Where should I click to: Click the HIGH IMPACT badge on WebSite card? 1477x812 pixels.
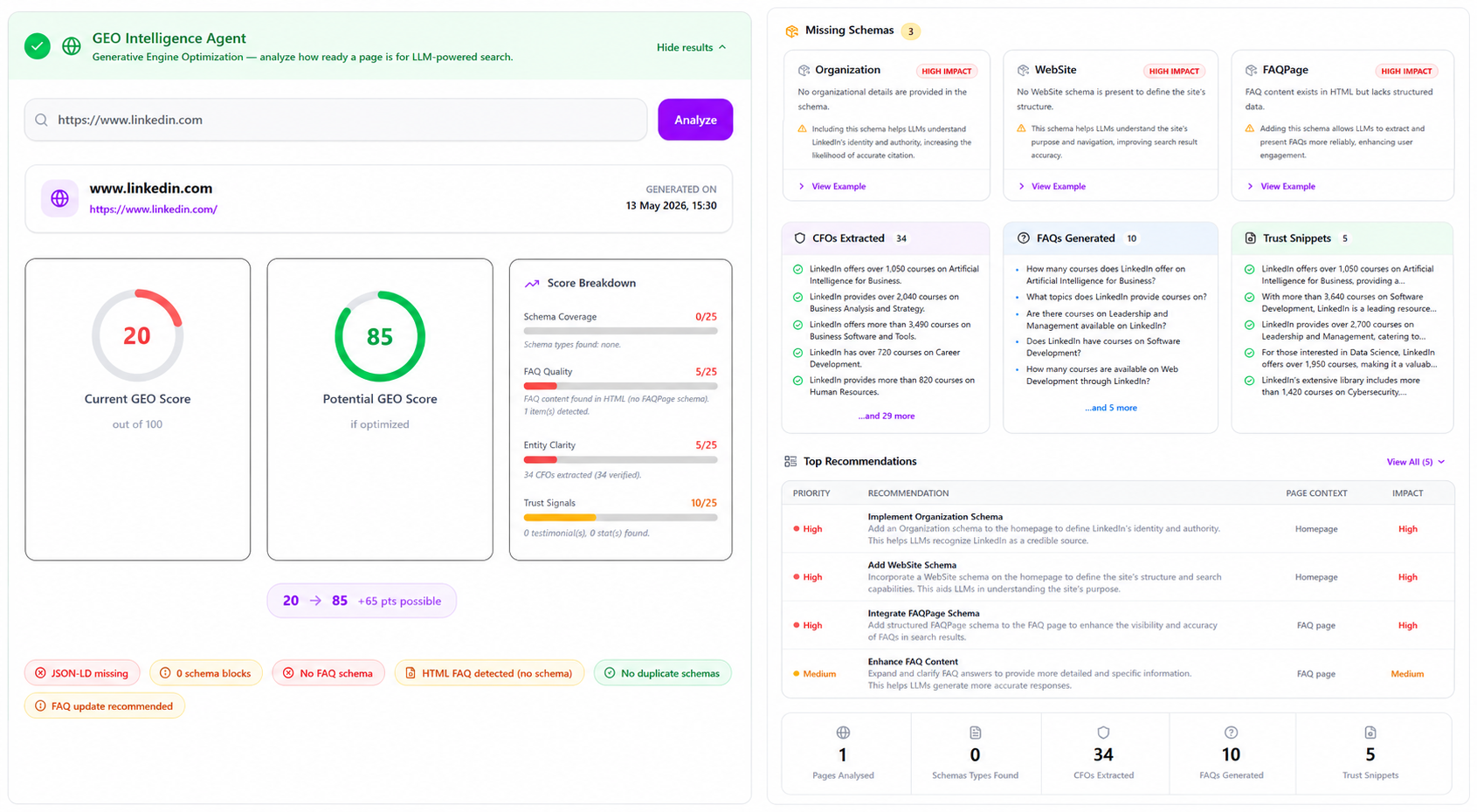pos(1174,71)
